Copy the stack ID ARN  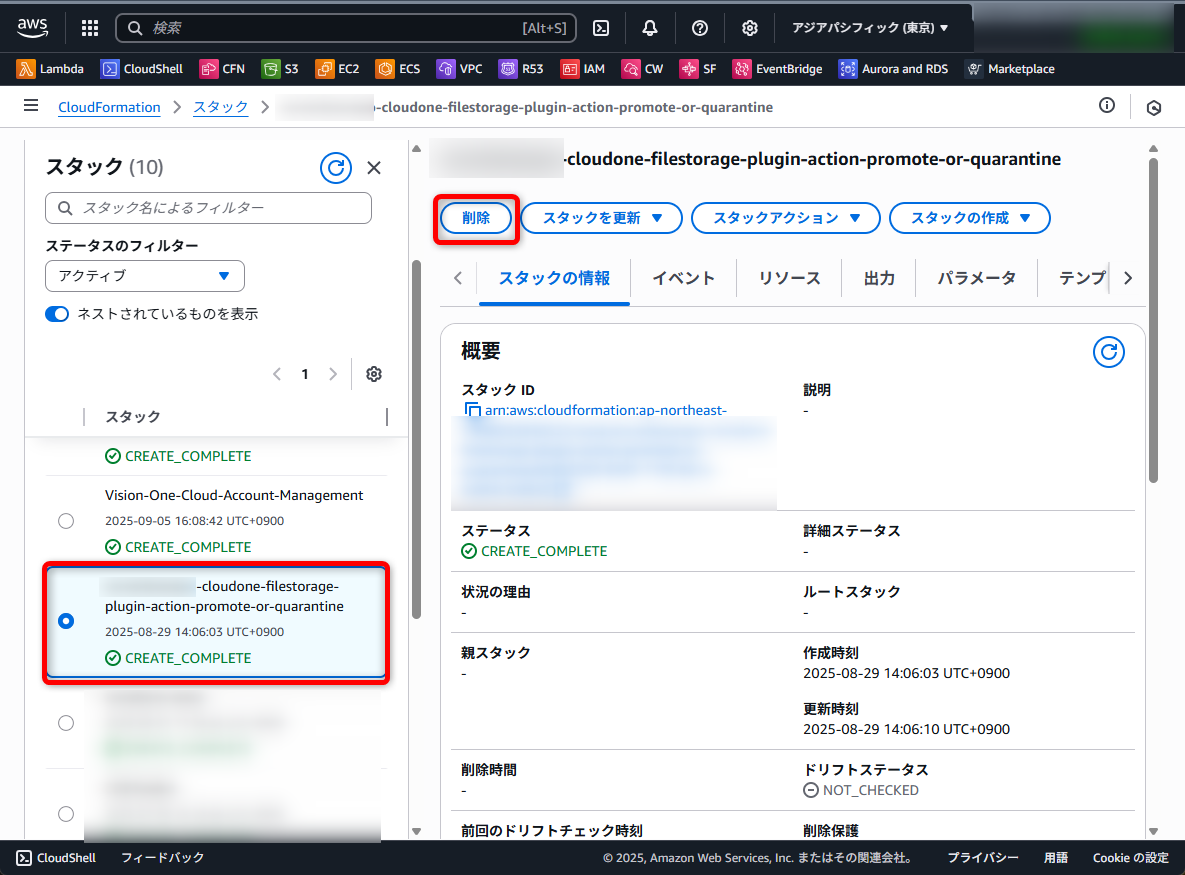[x=472, y=410]
